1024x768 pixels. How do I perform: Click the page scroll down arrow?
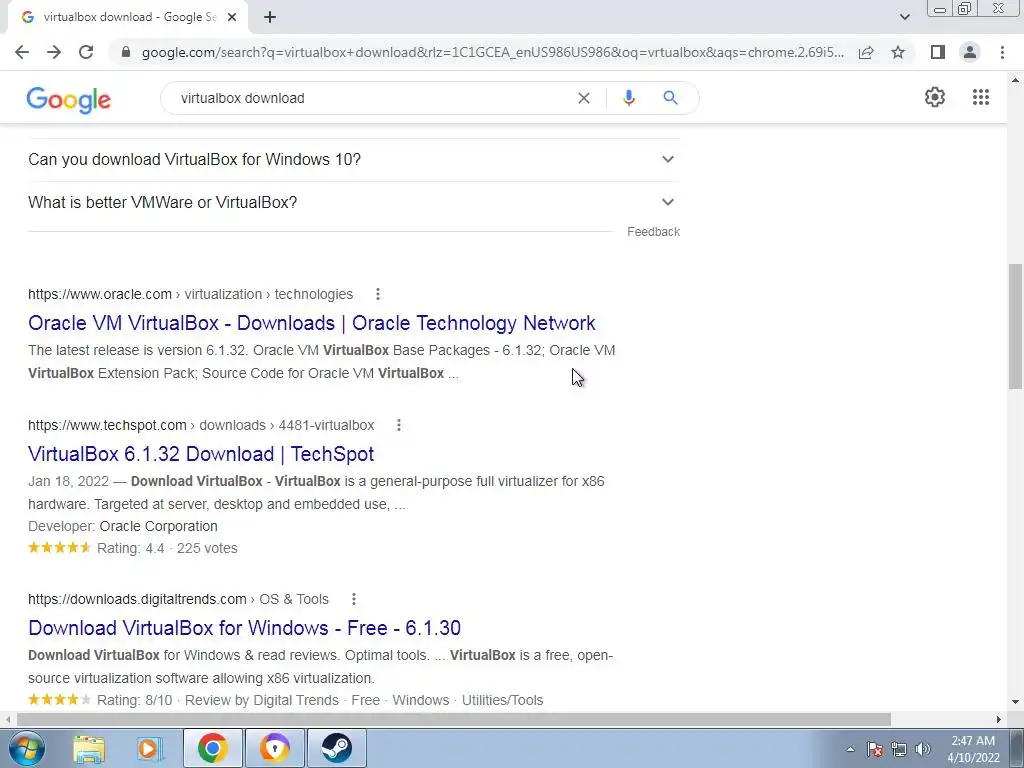coord(1015,703)
